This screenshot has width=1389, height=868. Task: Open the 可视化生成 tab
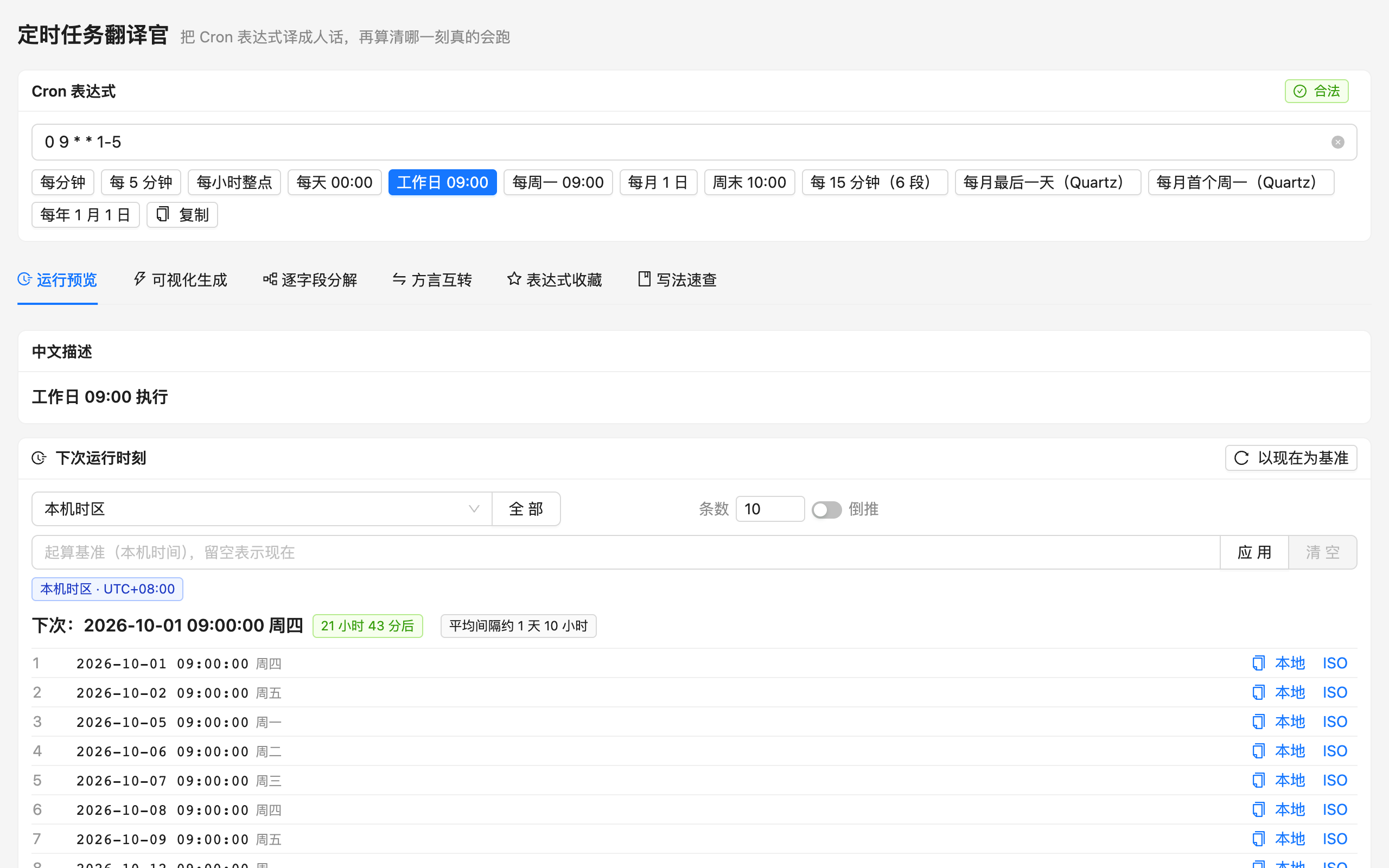(180, 280)
